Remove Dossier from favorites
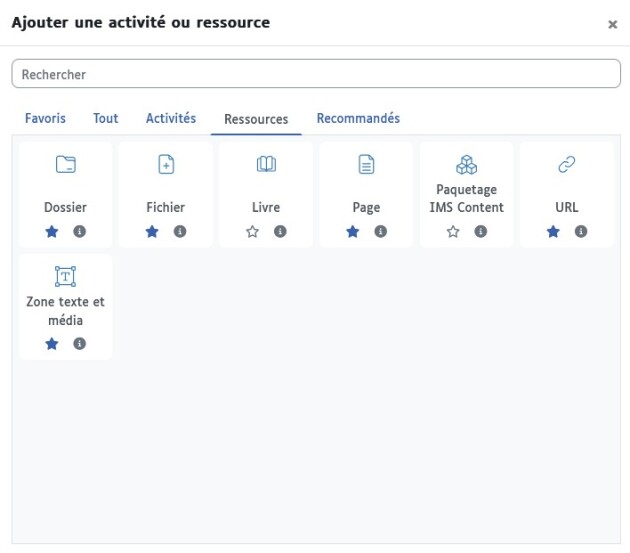The height and width of the screenshot is (553, 630). 52,231
